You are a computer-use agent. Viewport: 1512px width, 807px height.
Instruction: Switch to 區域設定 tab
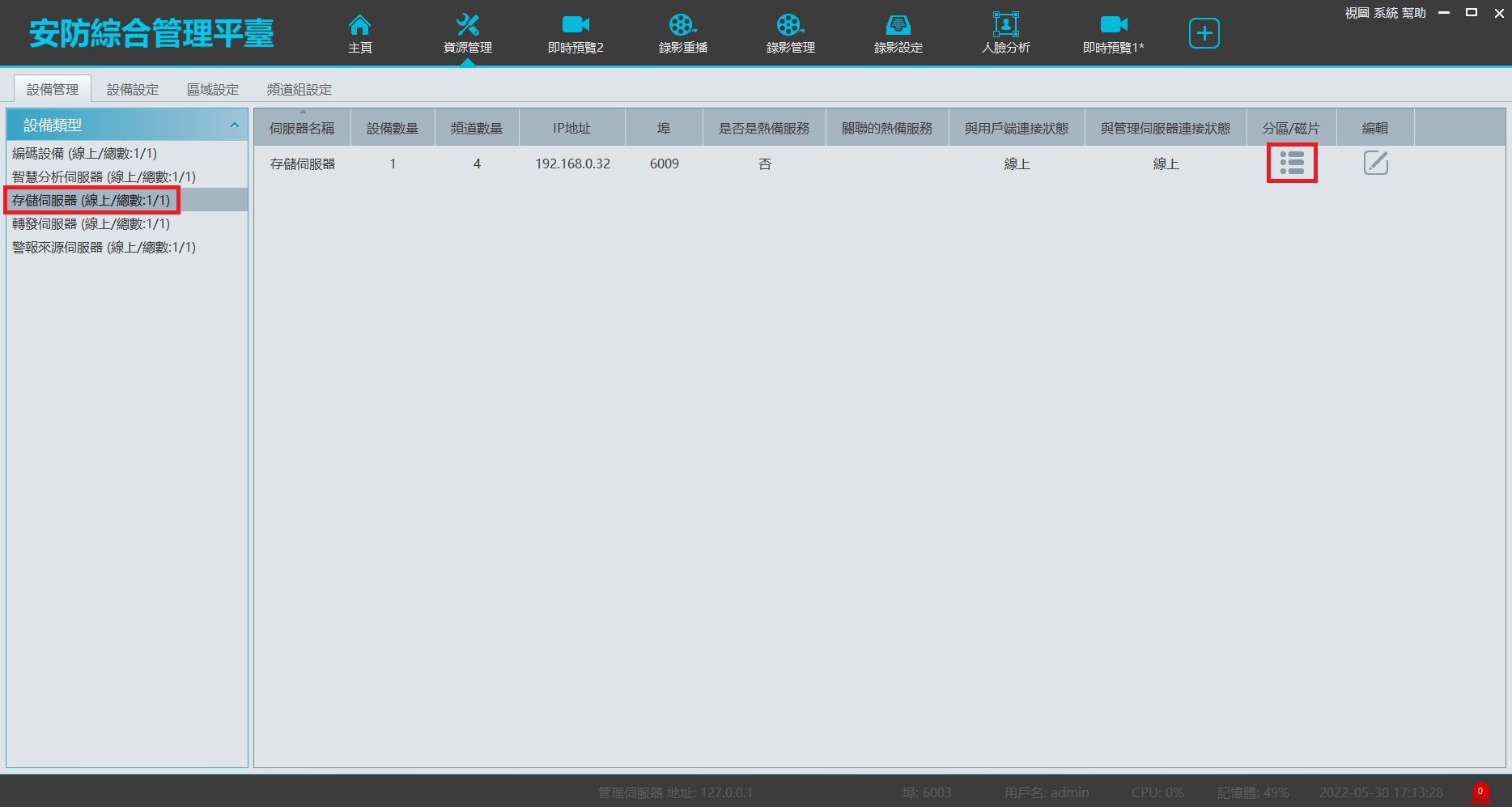(x=213, y=89)
